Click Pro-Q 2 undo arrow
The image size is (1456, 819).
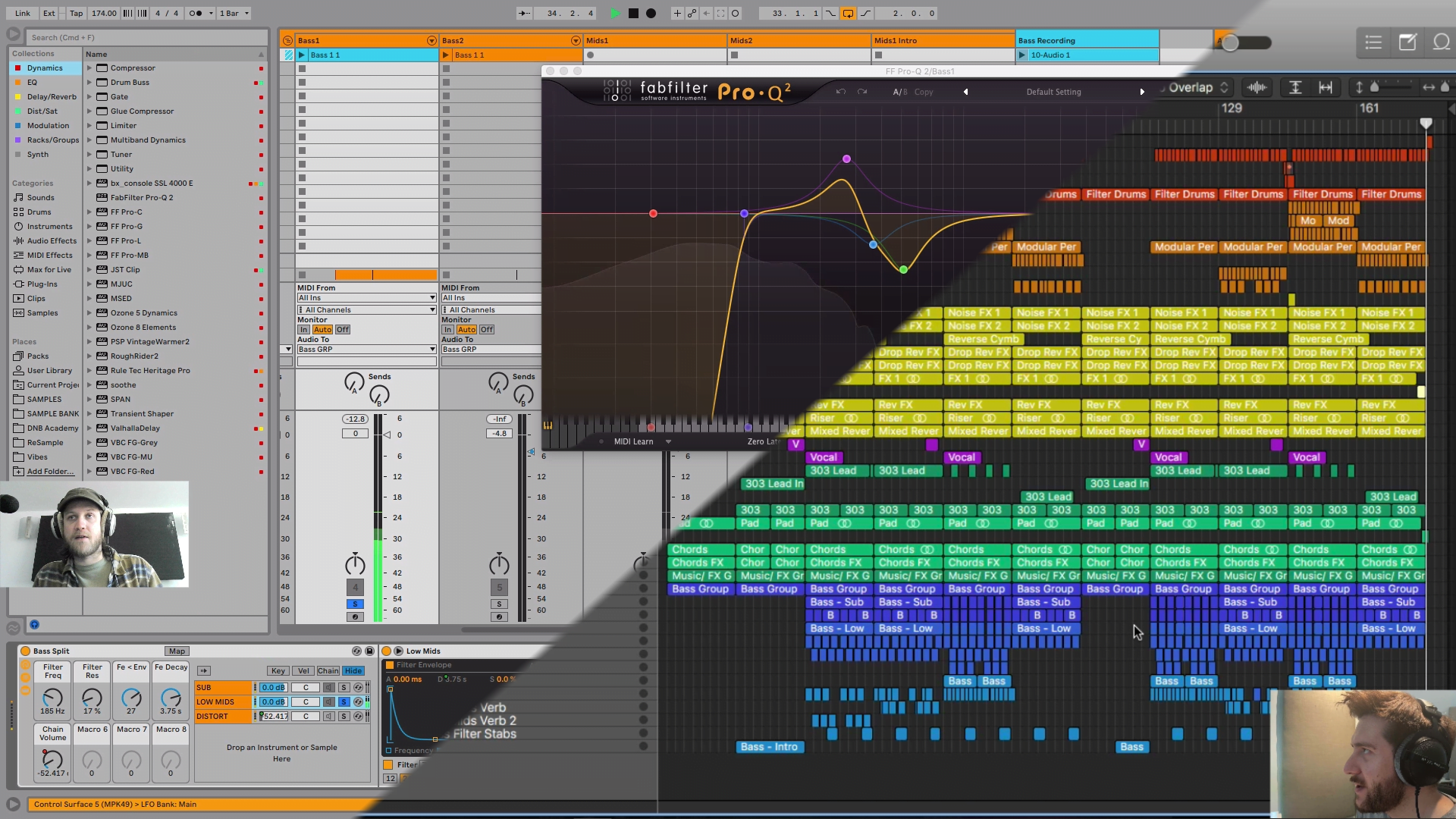[840, 92]
